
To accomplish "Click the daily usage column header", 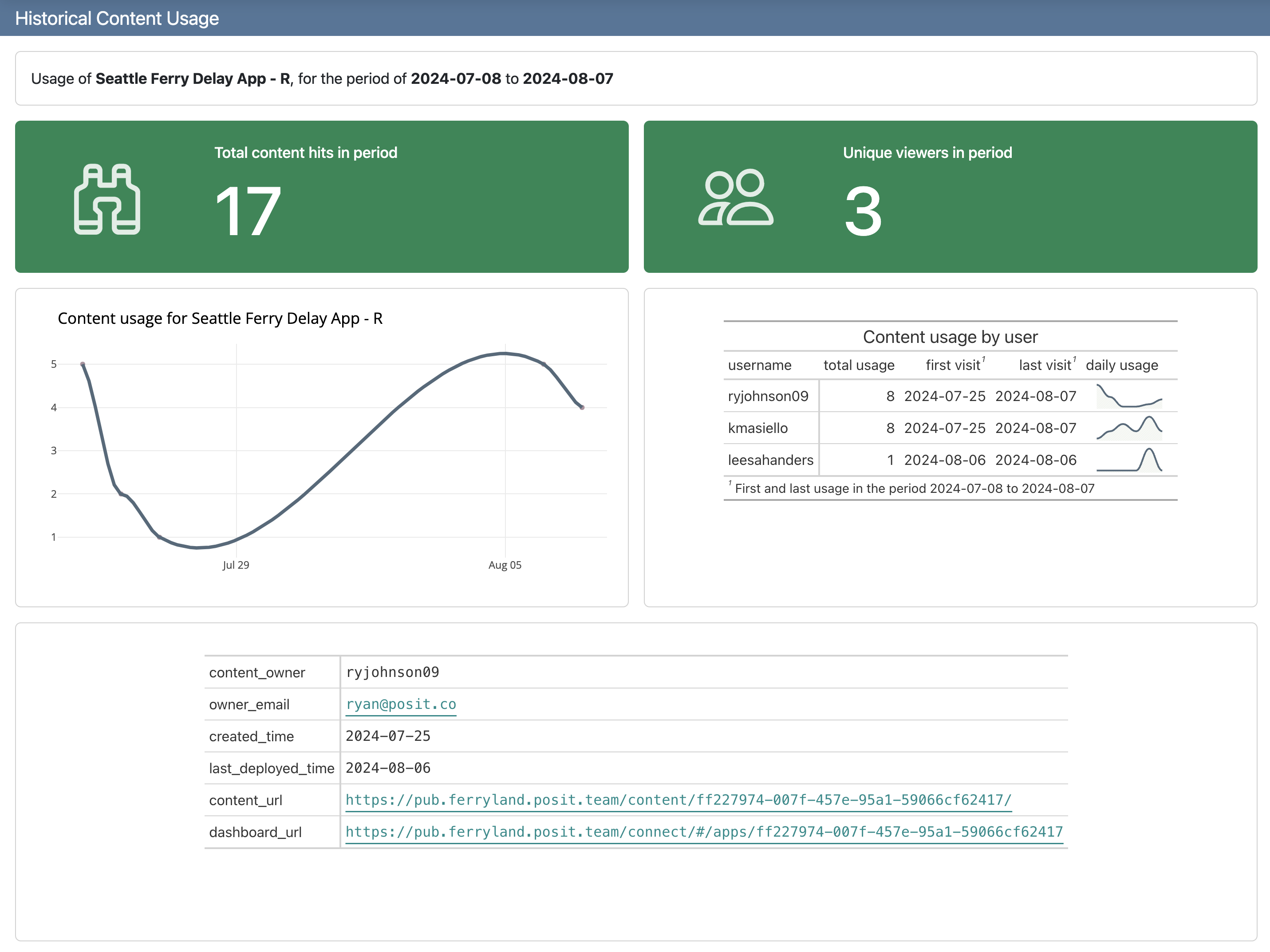I will 1122,365.
